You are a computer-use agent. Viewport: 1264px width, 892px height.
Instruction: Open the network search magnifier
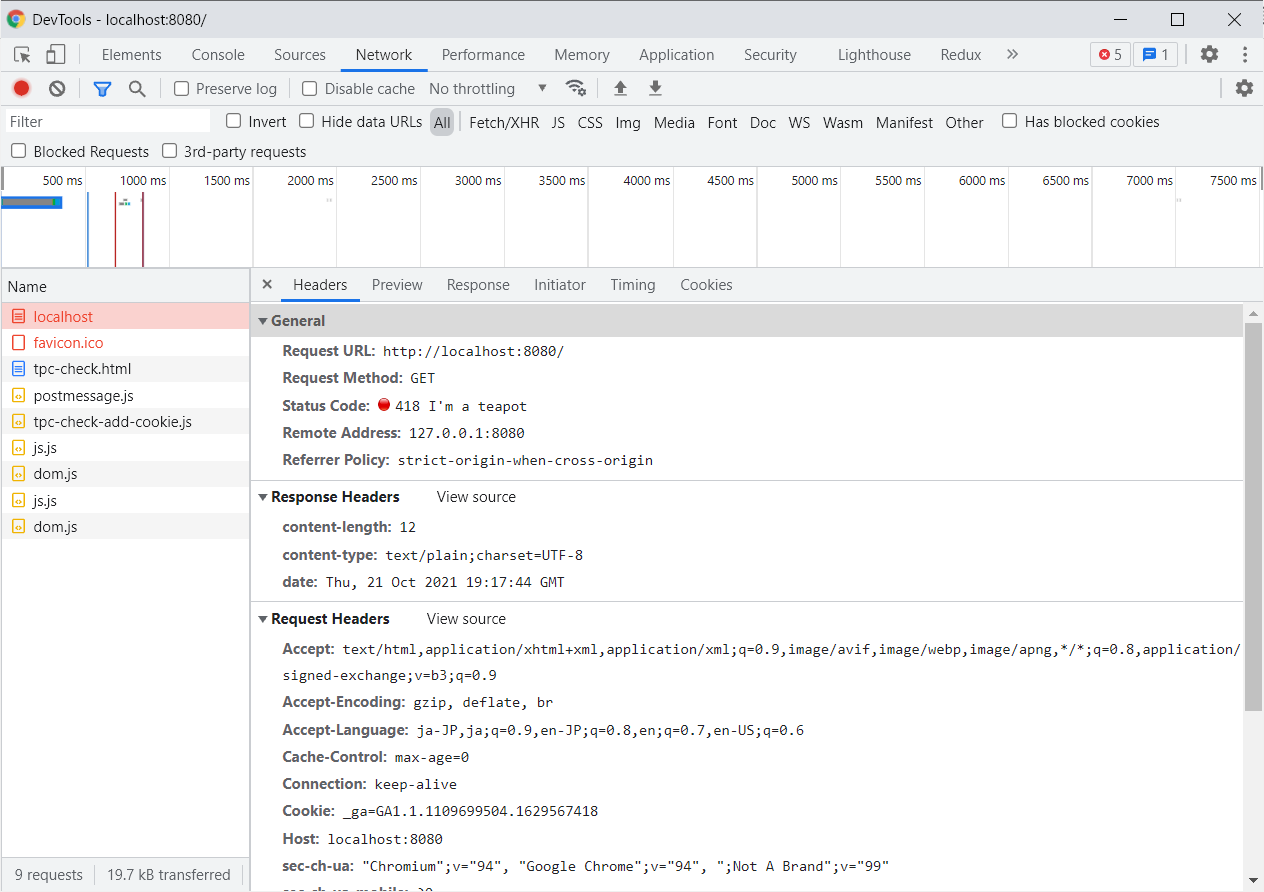137,88
